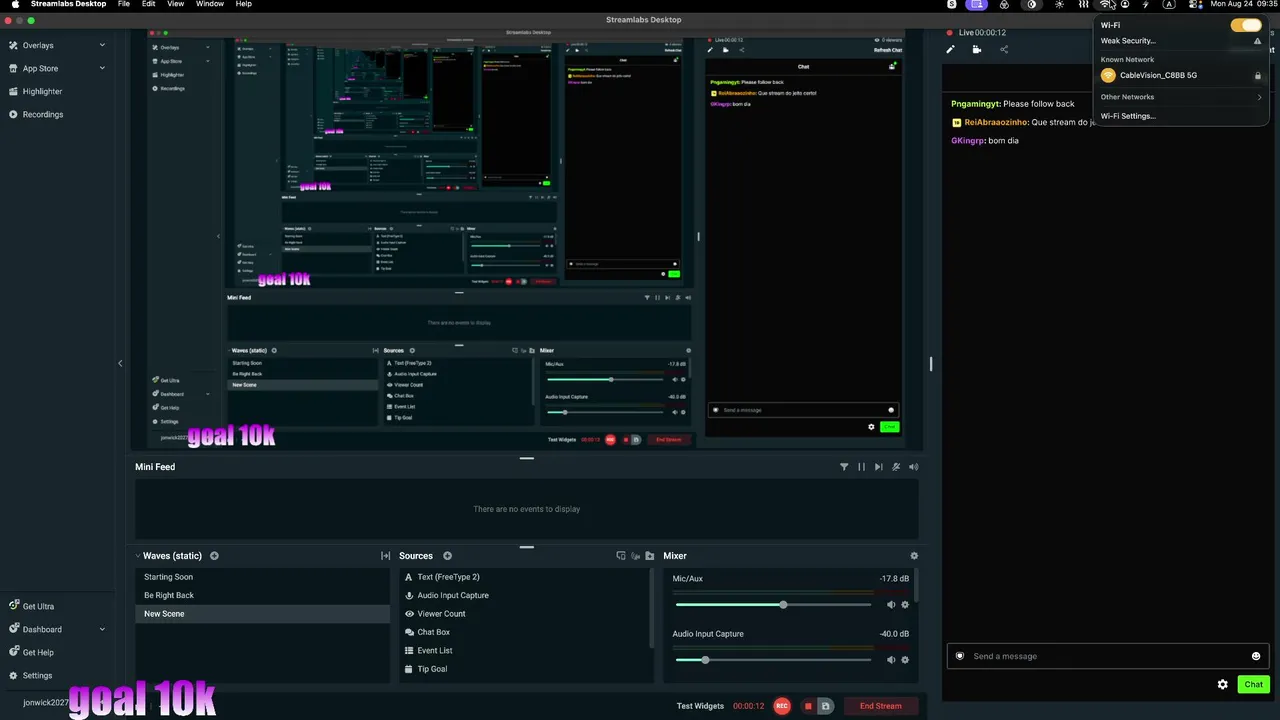This screenshot has width=1280, height=720.
Task: Click the green Chat send button
Action: [1253, 685]
